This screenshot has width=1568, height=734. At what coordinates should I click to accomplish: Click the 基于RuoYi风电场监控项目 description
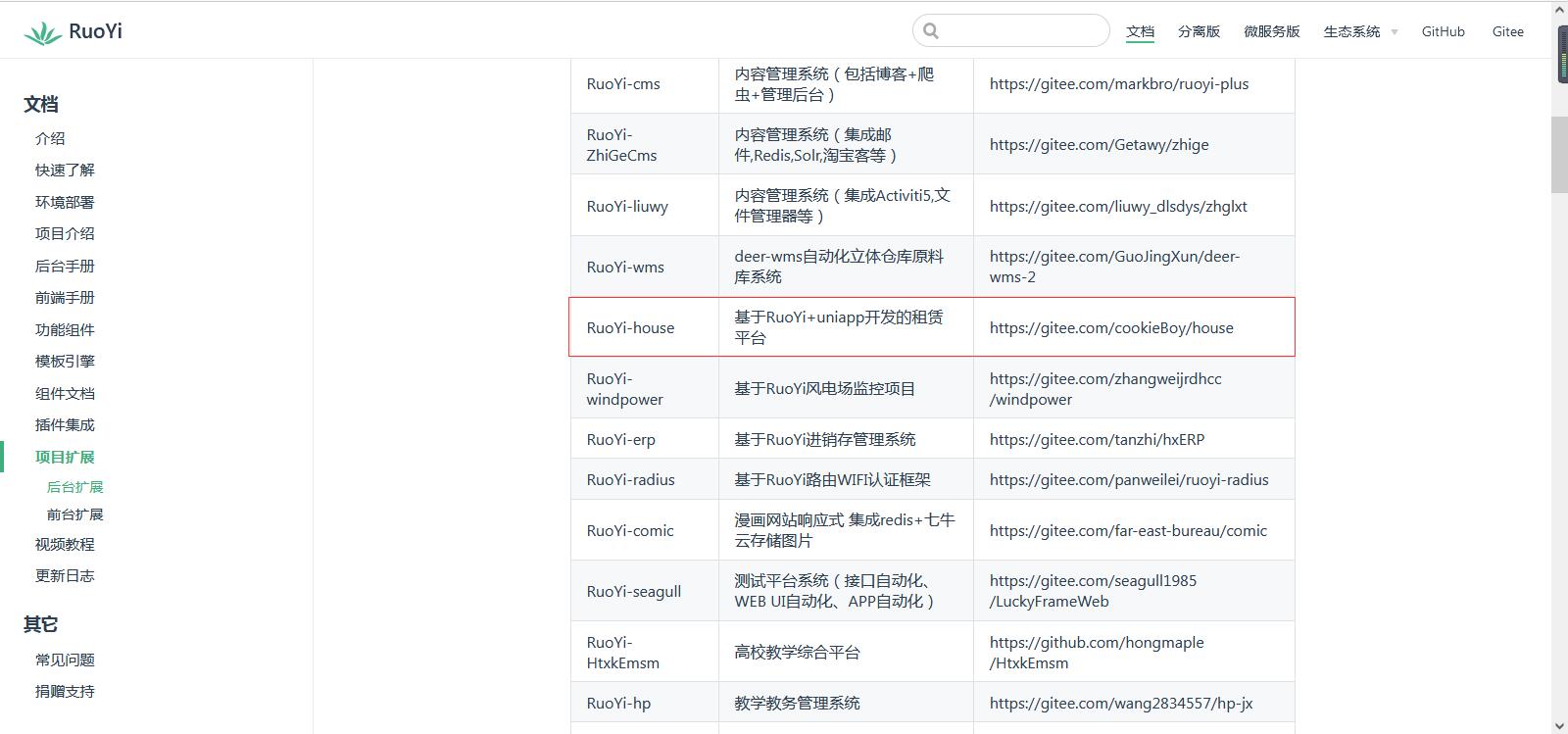pos(825,389)
